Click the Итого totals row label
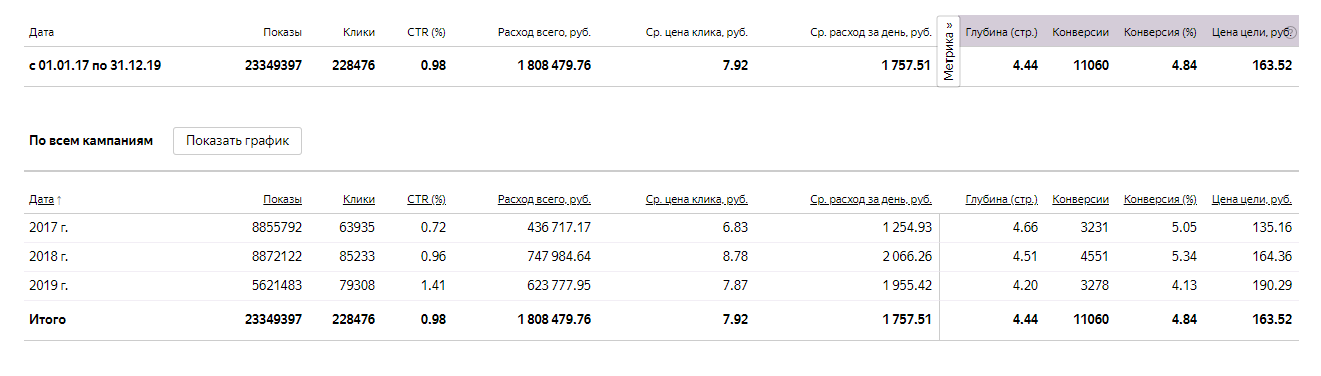Screen dimensions: 1321x376 tap(48, 320)
